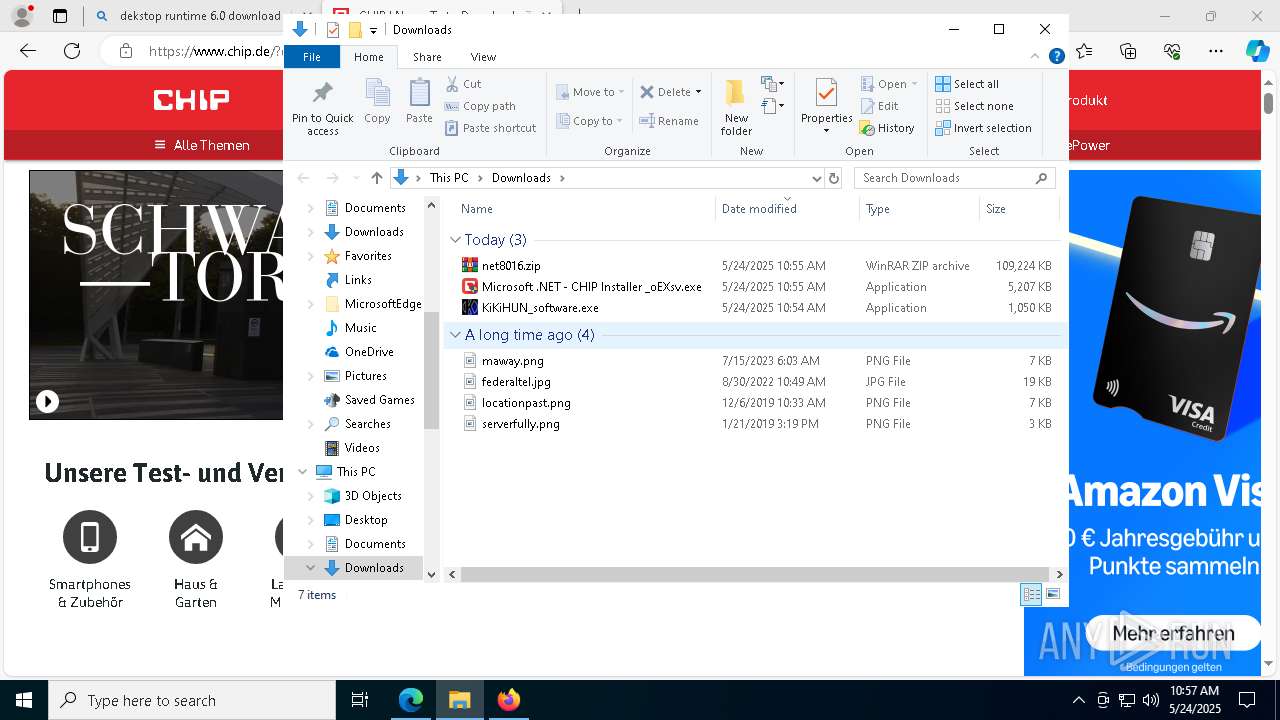Create a New folder

point(736,107)
